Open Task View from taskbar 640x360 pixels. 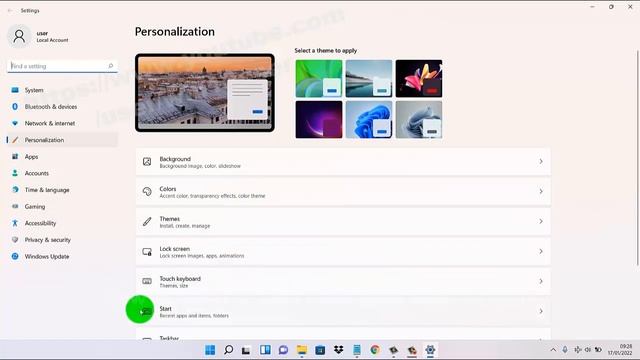246,350
